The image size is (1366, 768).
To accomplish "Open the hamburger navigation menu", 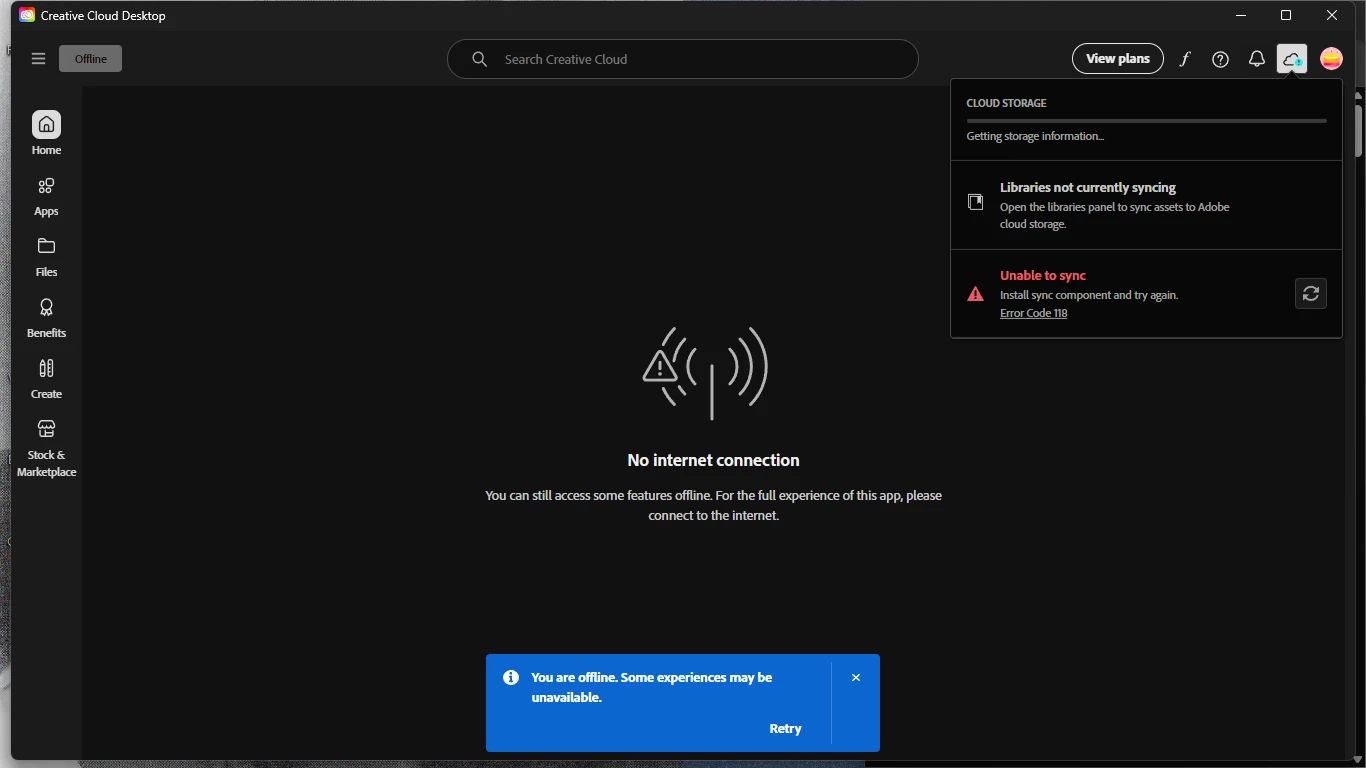I will click(x=39, y=59).
